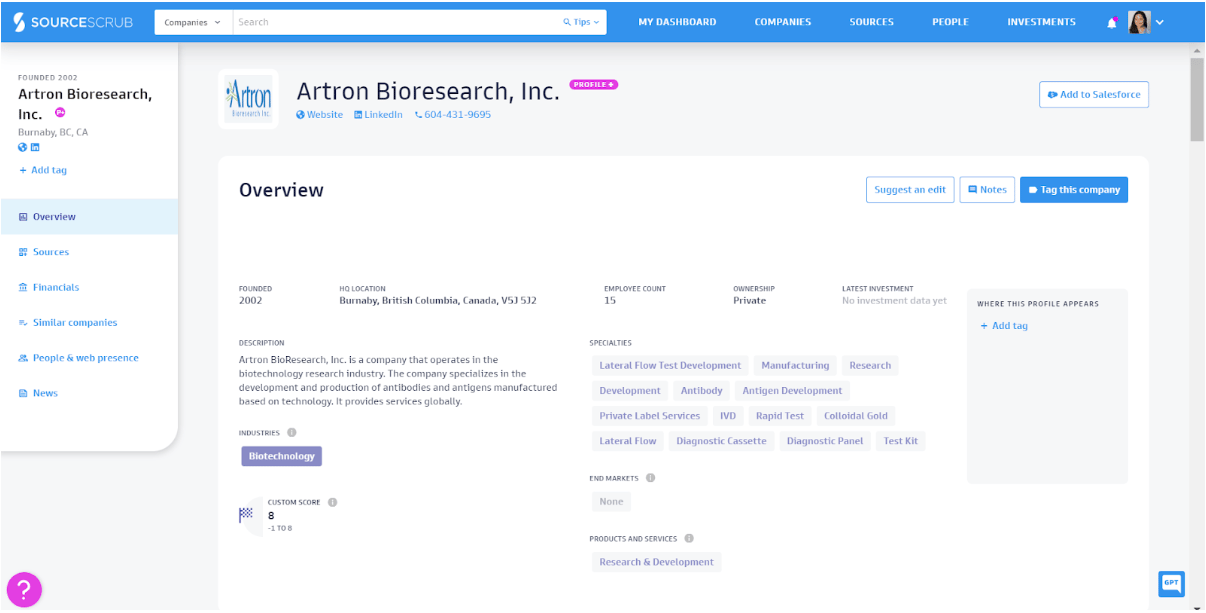Select the IVD specialty tag
This screenshot has height=613, width=1206.
click(728, 416)
